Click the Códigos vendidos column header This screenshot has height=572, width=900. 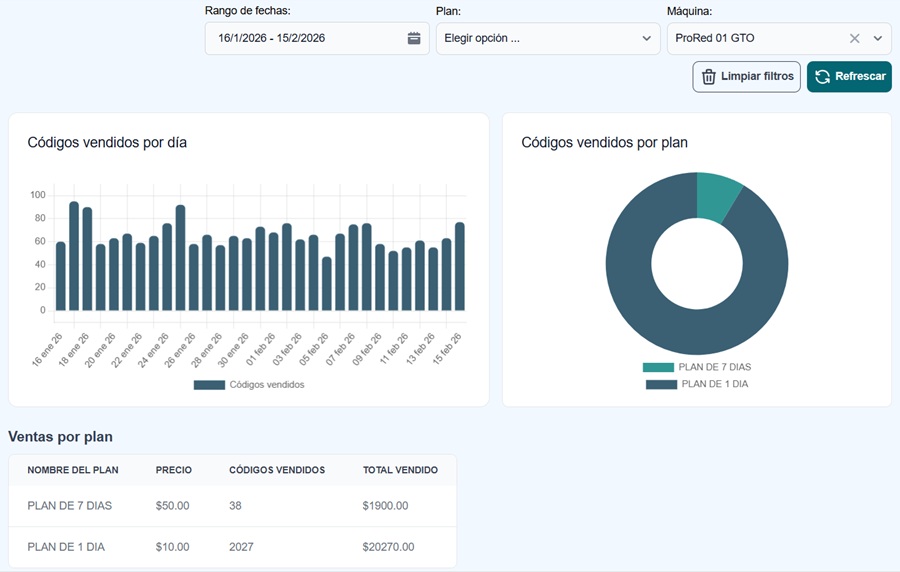click(x=277, y=470)
